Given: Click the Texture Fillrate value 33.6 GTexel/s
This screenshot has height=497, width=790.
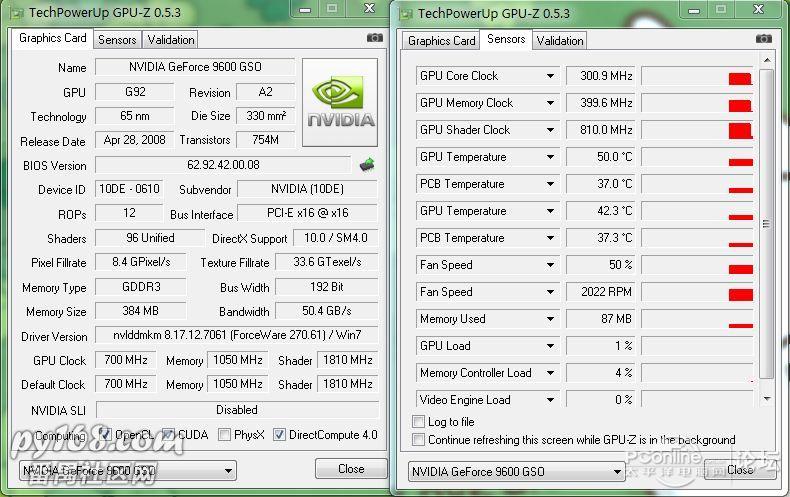Looking at the screenshot, I should tap(326, 262).
